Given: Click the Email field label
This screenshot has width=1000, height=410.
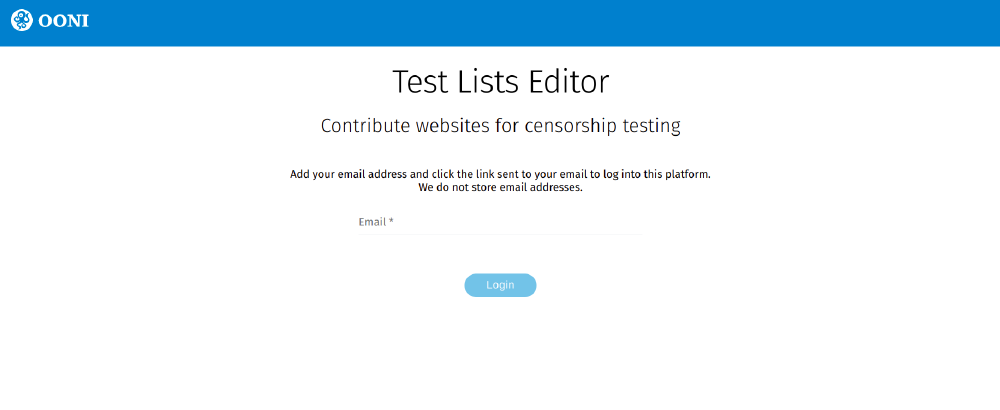Looking at the screenshot, I should (372, 222).
